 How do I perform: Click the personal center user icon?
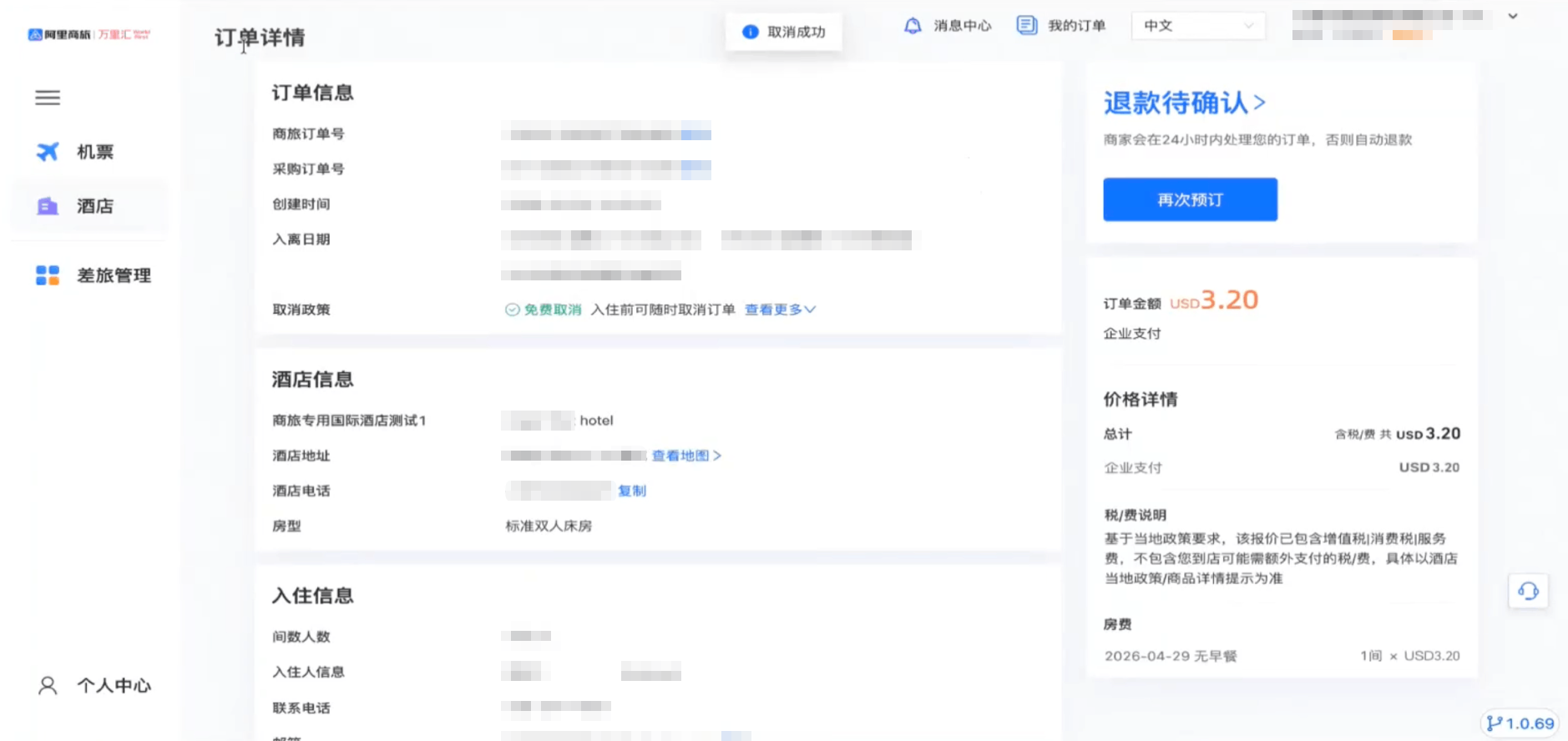click(x=48, y=686)
